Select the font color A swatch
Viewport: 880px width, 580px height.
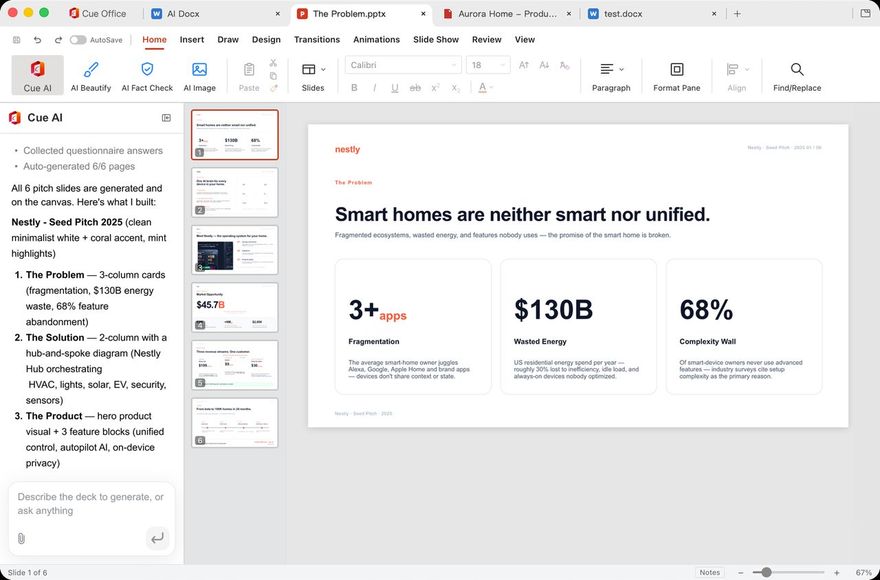click(482, 88)
